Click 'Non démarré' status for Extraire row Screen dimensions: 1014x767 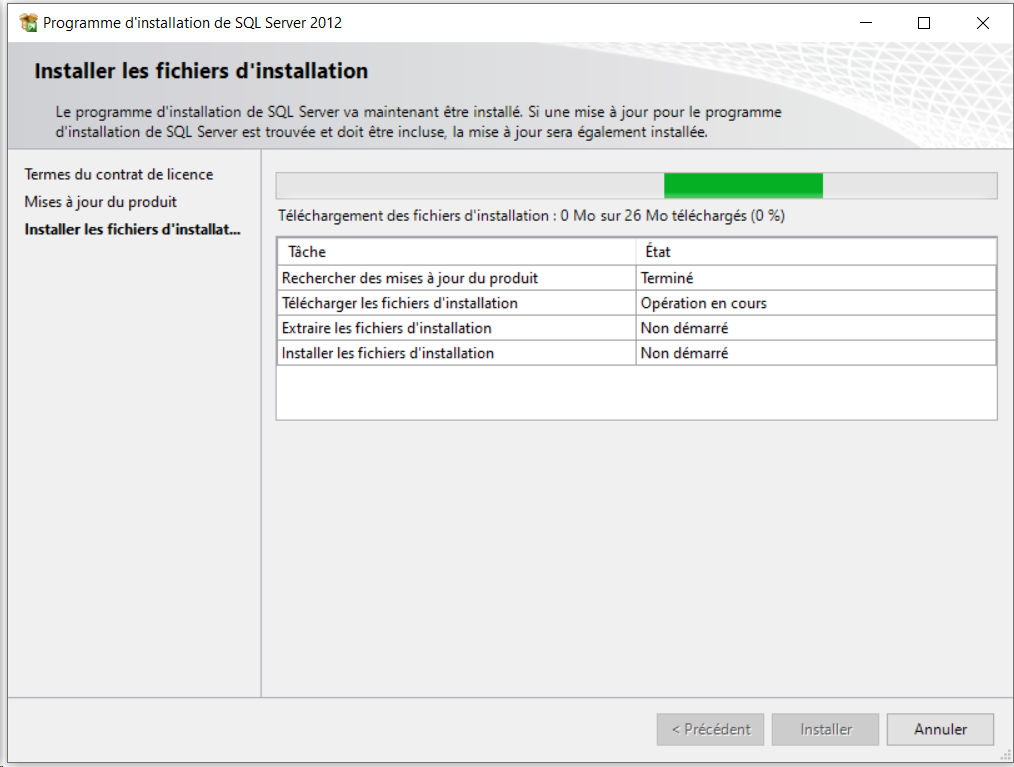pyautogui.click(x=816, y=328)
